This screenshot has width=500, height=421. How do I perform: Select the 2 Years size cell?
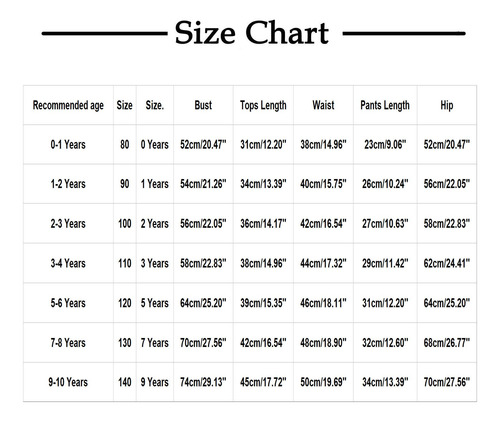click(155, 223)
